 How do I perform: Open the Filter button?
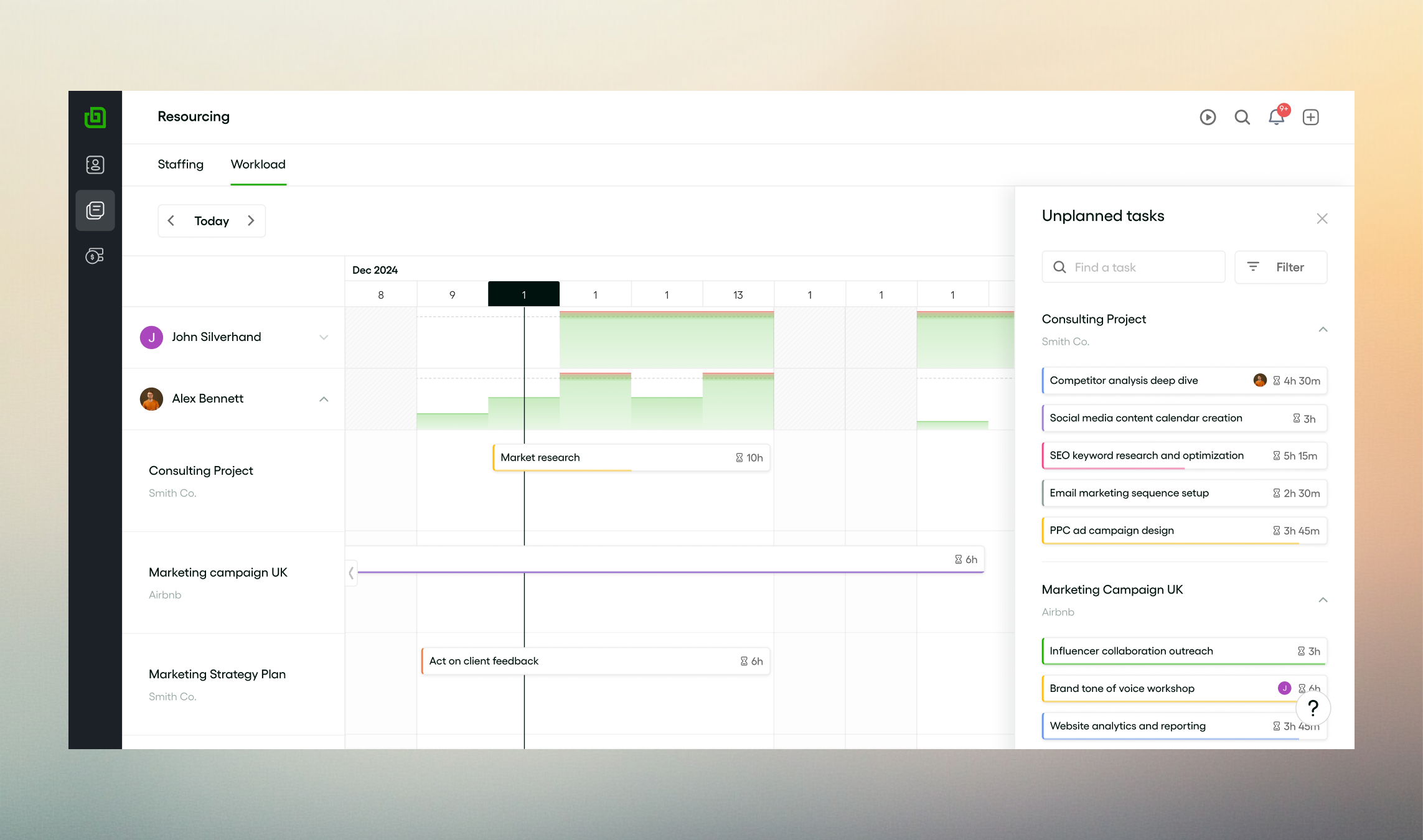(x=1280, y=267)
